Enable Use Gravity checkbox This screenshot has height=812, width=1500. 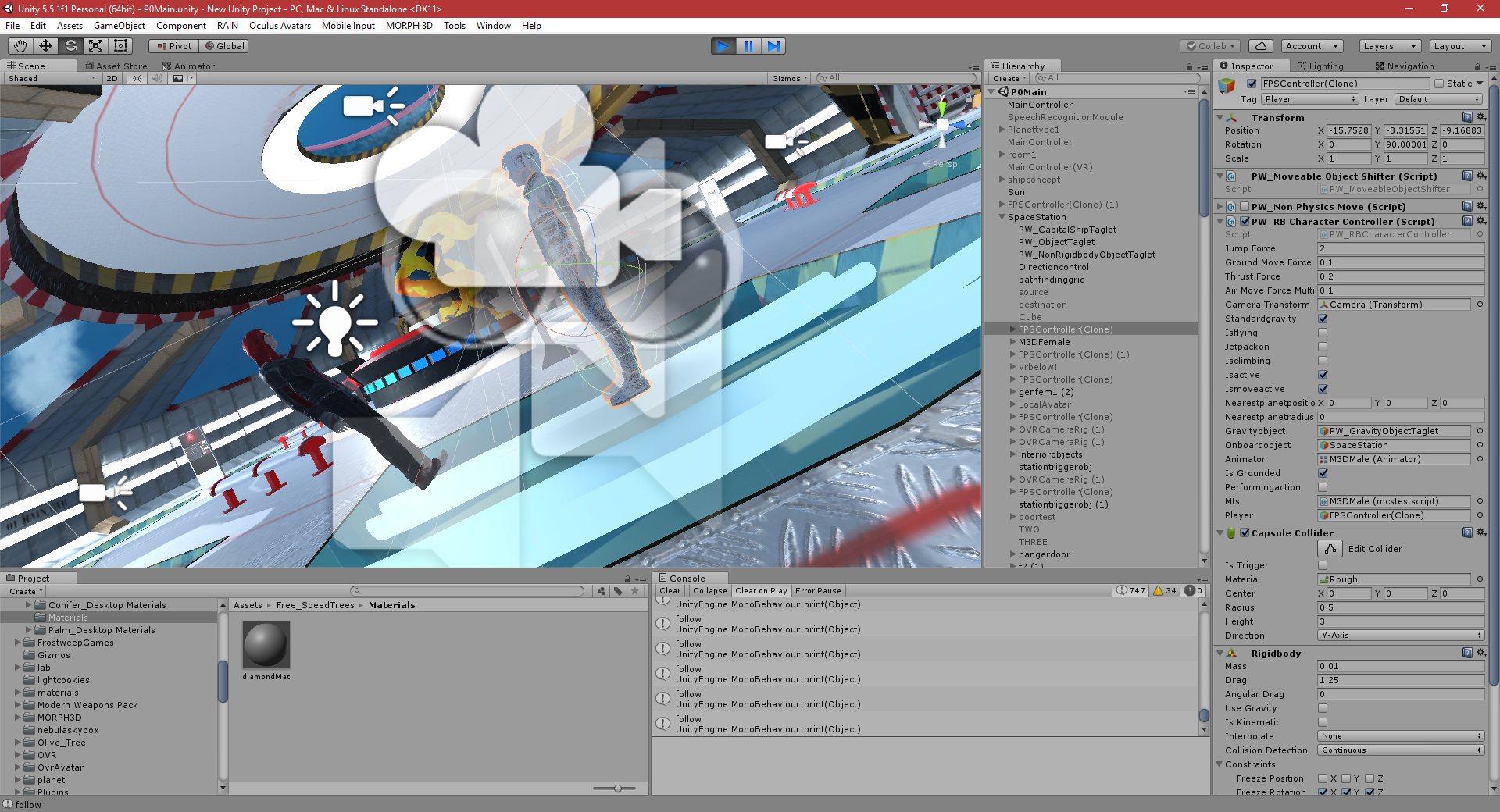(x=1323, y=708)
